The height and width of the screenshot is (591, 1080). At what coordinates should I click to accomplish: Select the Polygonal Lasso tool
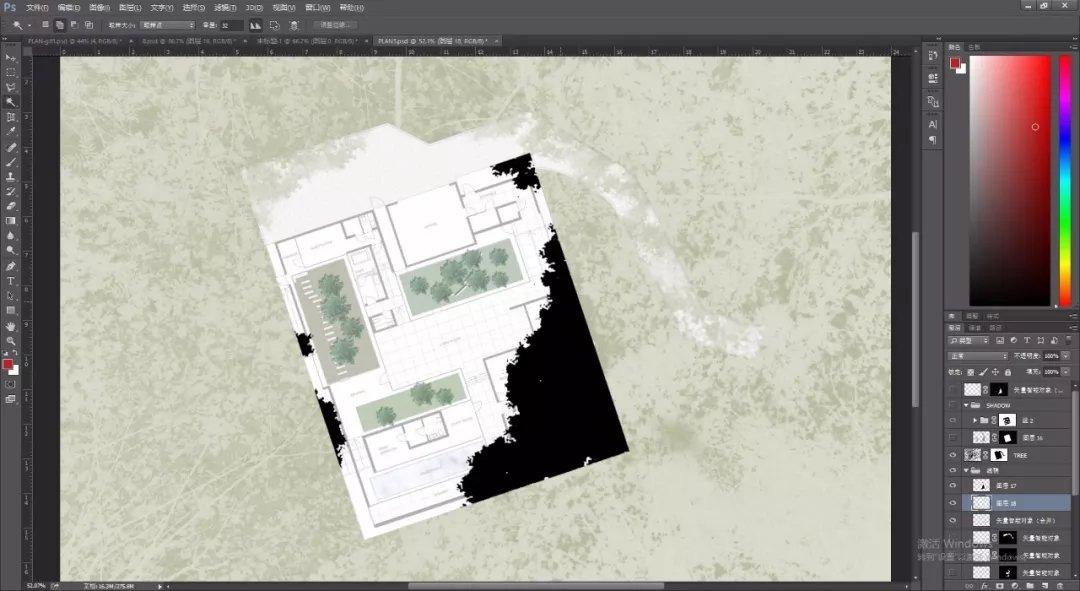point(10,87)
